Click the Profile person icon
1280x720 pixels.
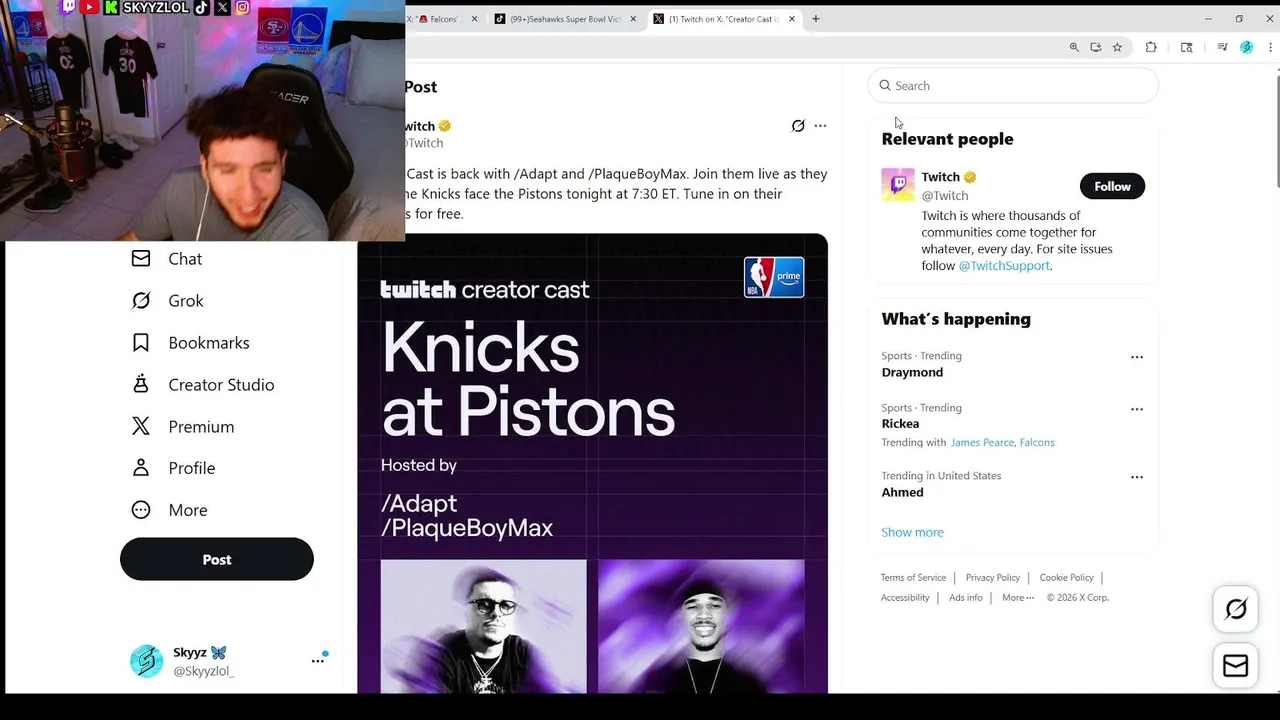point(141,468)
